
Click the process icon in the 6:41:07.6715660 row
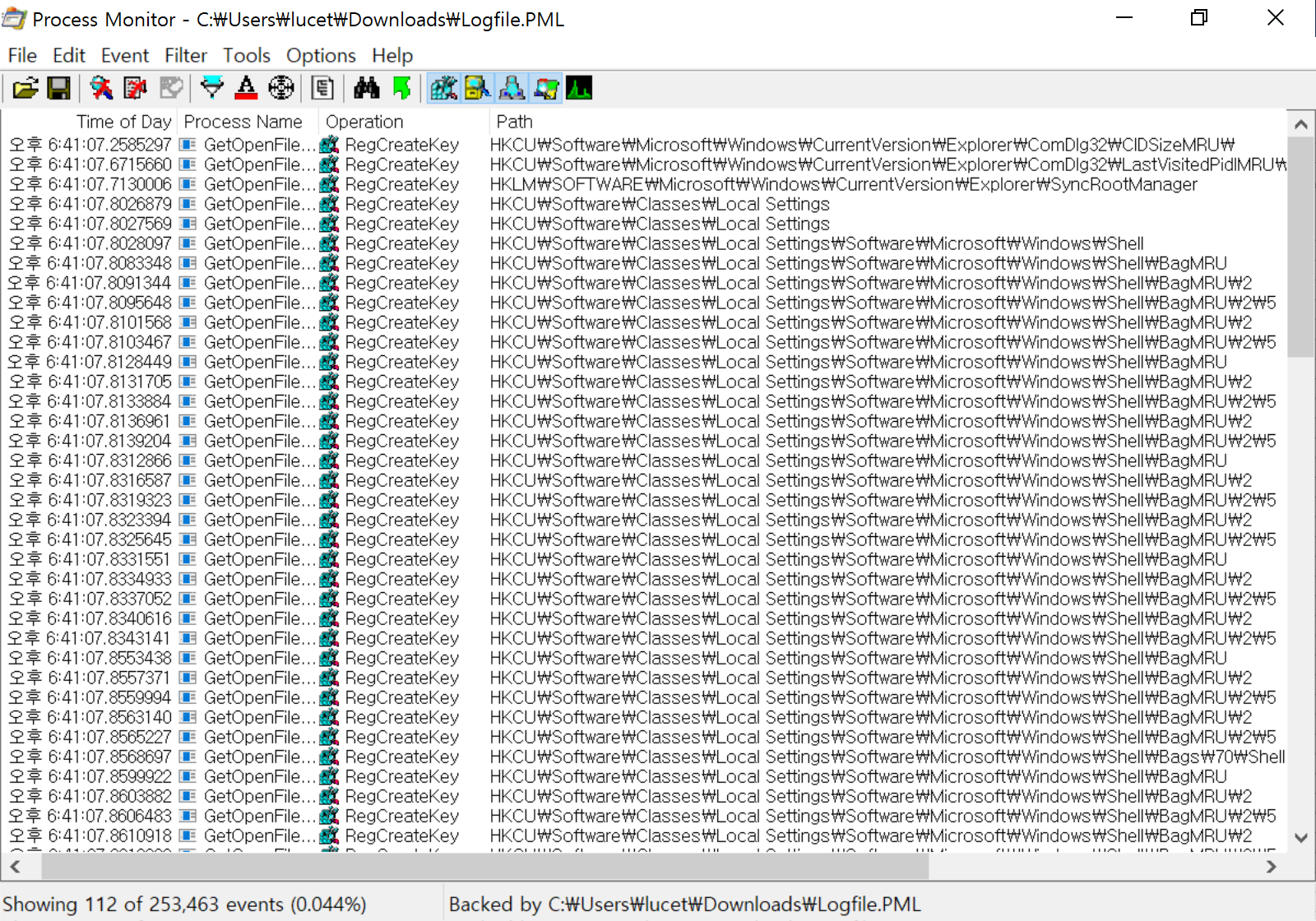click(188, 164)
